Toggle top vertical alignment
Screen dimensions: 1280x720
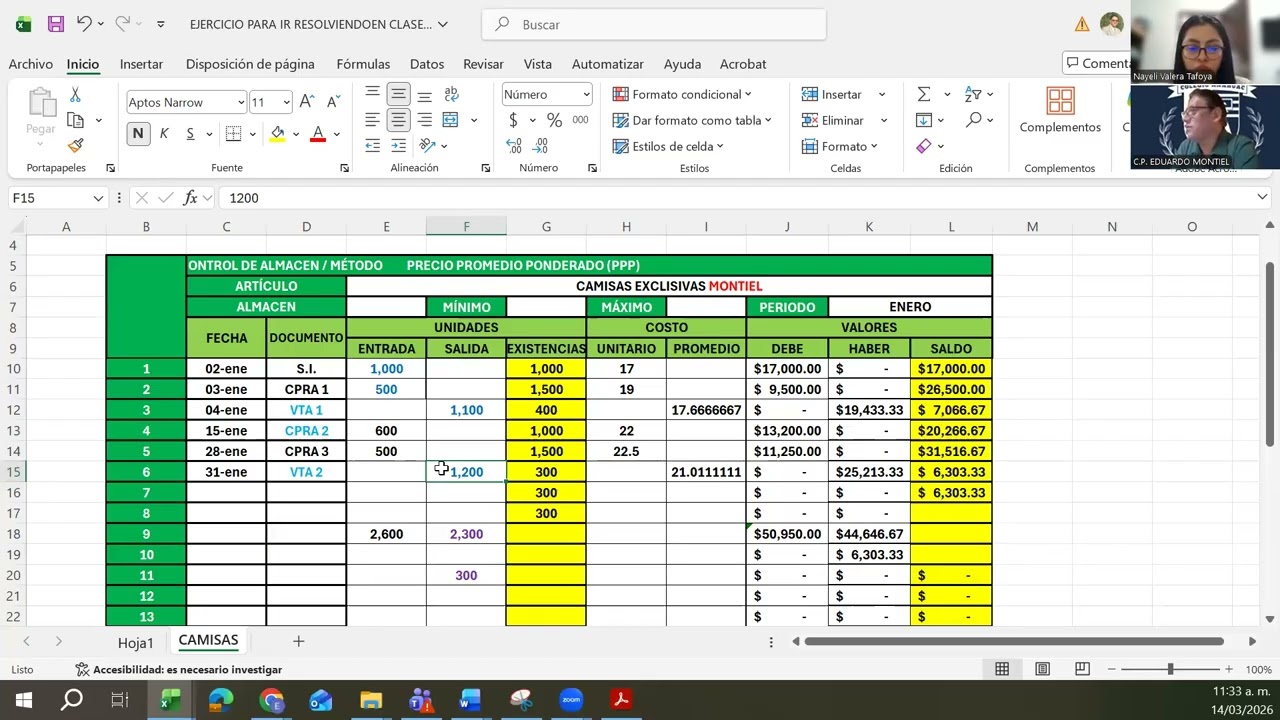372,95
